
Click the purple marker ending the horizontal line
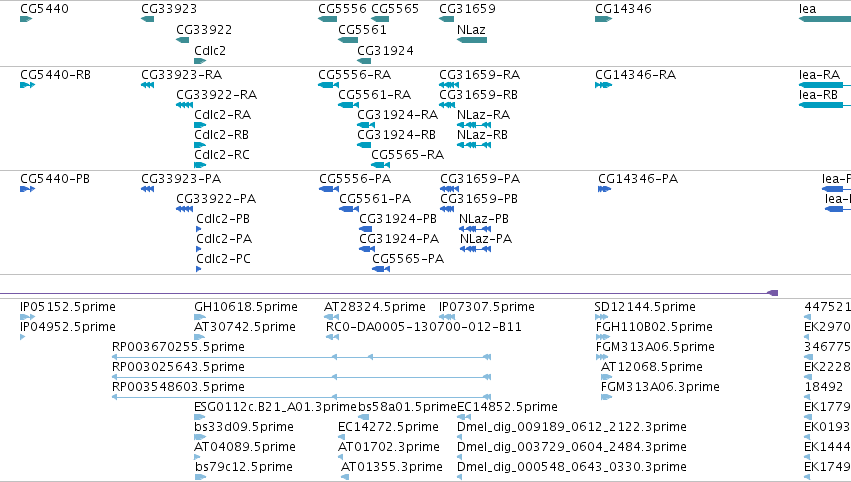tap(773, 293)
